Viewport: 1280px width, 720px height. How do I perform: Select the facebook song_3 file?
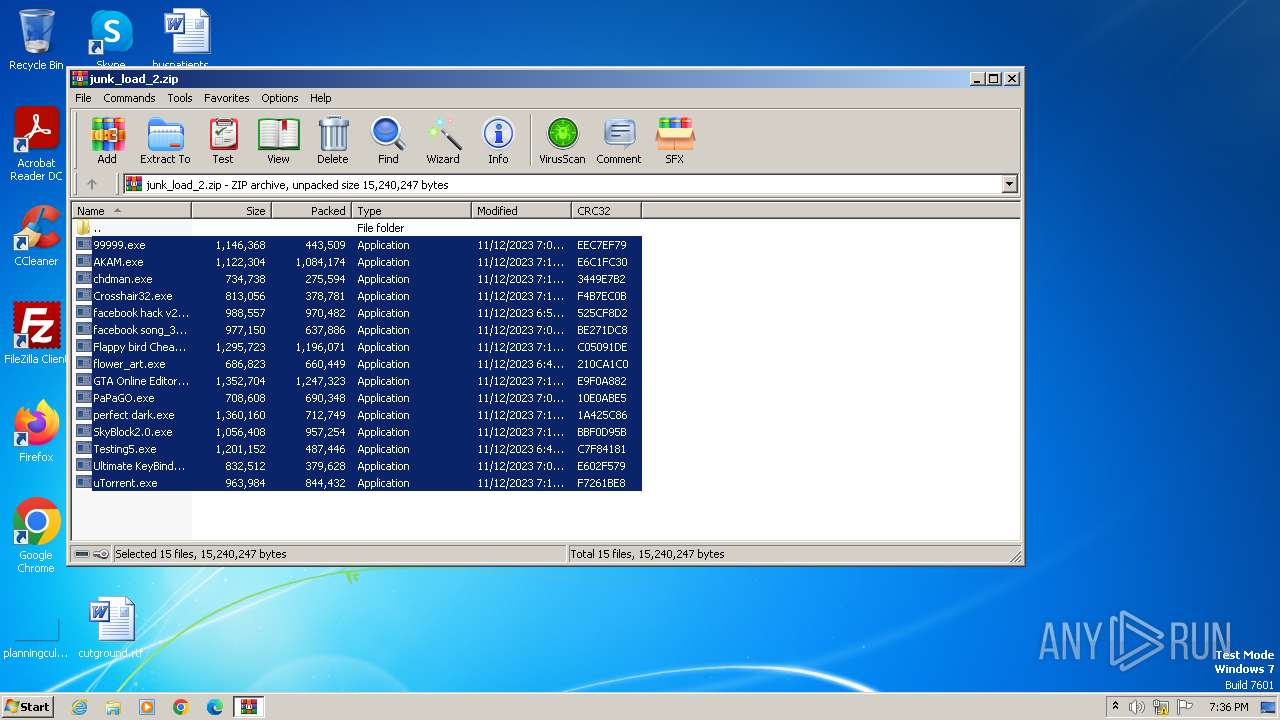(x=358, y=330)
